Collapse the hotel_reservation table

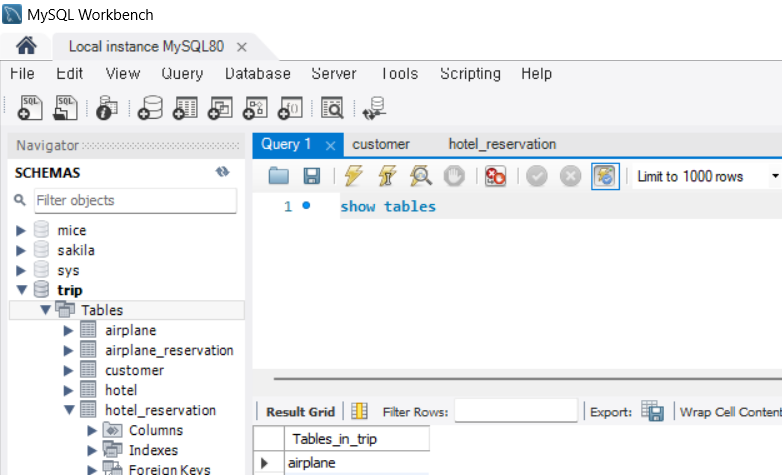tap(69, 410)
